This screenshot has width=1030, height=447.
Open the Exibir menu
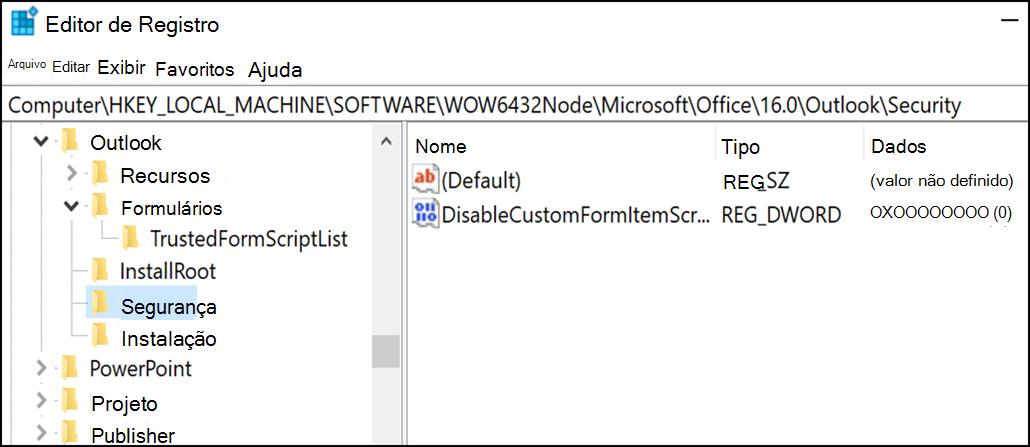pos(122,68)
